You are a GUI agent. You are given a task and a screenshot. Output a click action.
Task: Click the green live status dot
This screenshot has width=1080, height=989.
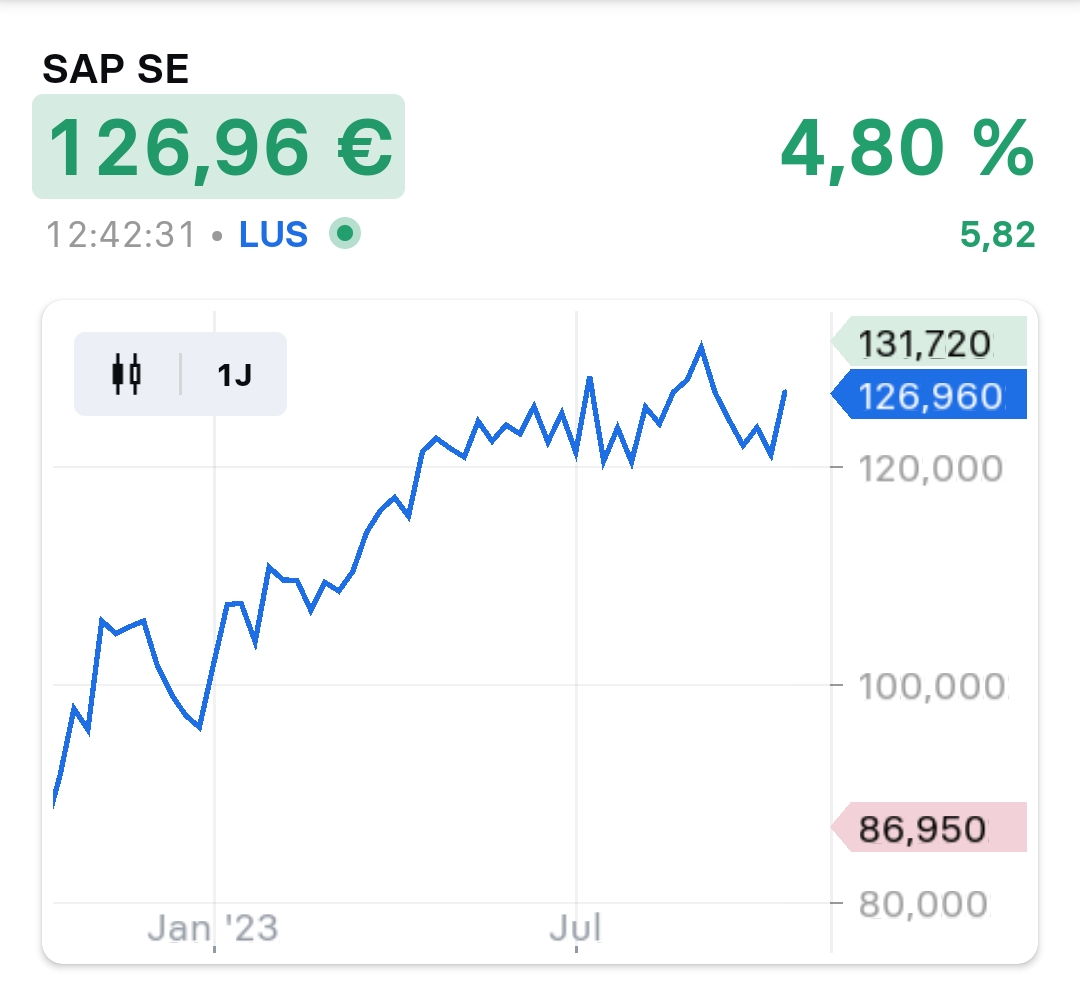[344, 234]
